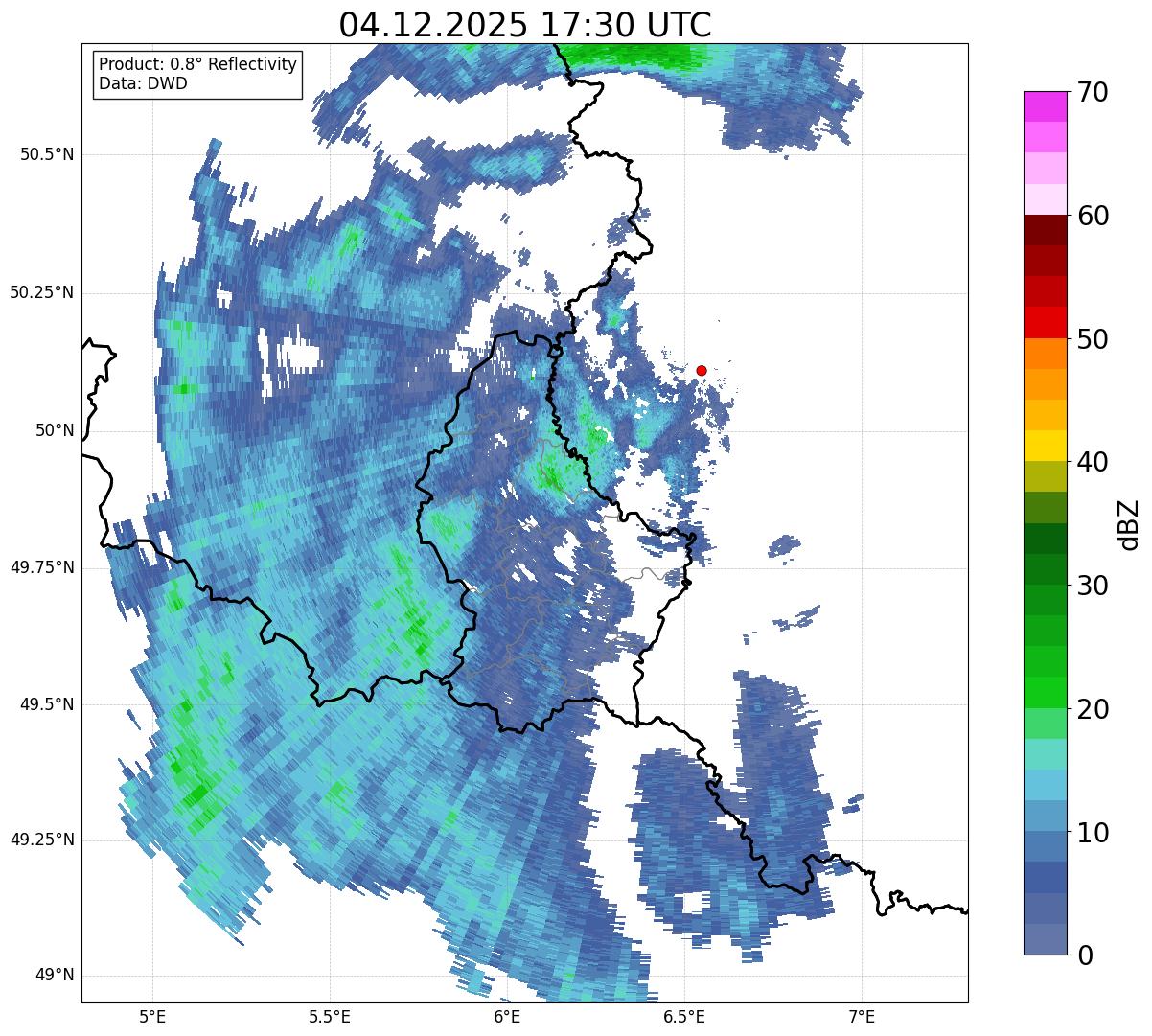
Task: Click the '5.5°E' longitude label
Action: pyautogui.click(x=330, y=1016)
